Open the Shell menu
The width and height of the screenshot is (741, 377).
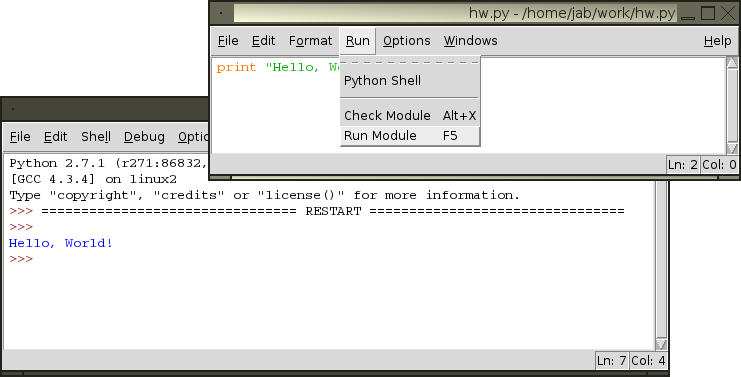pyautogui.click(x=95, y=137)
